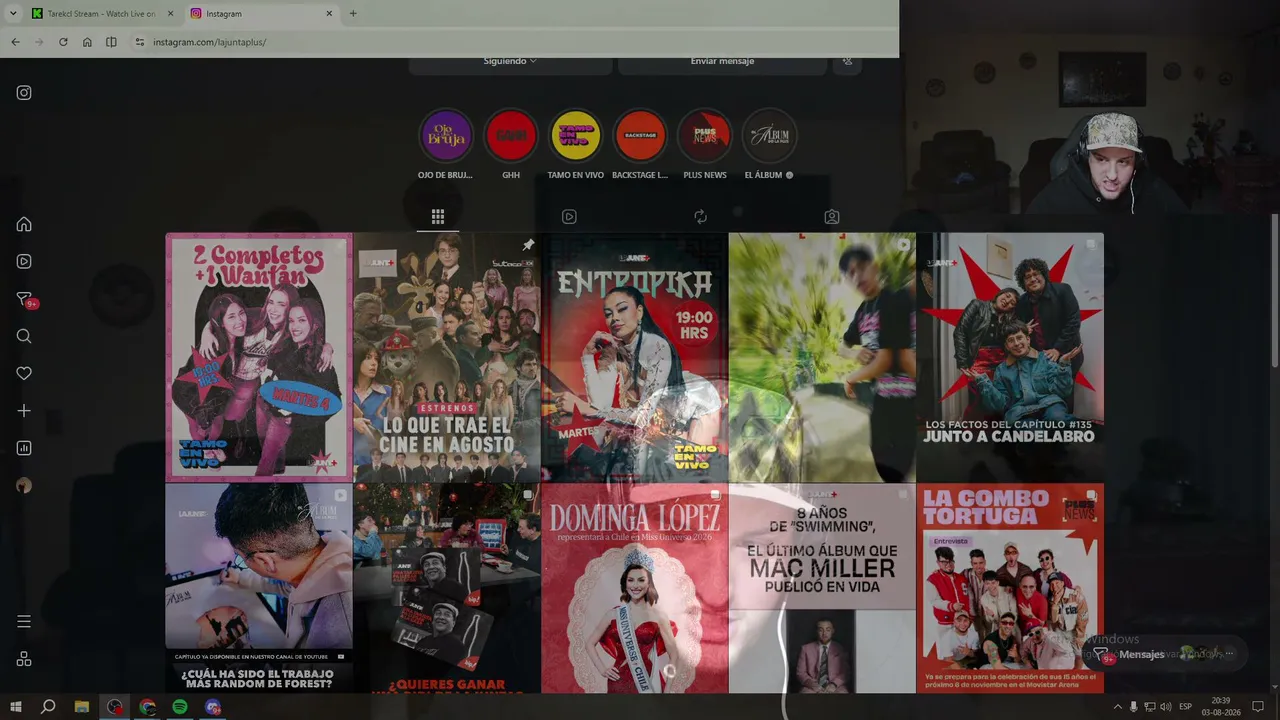Open the More hamburger menu in sidebar

tap(24, 621)
